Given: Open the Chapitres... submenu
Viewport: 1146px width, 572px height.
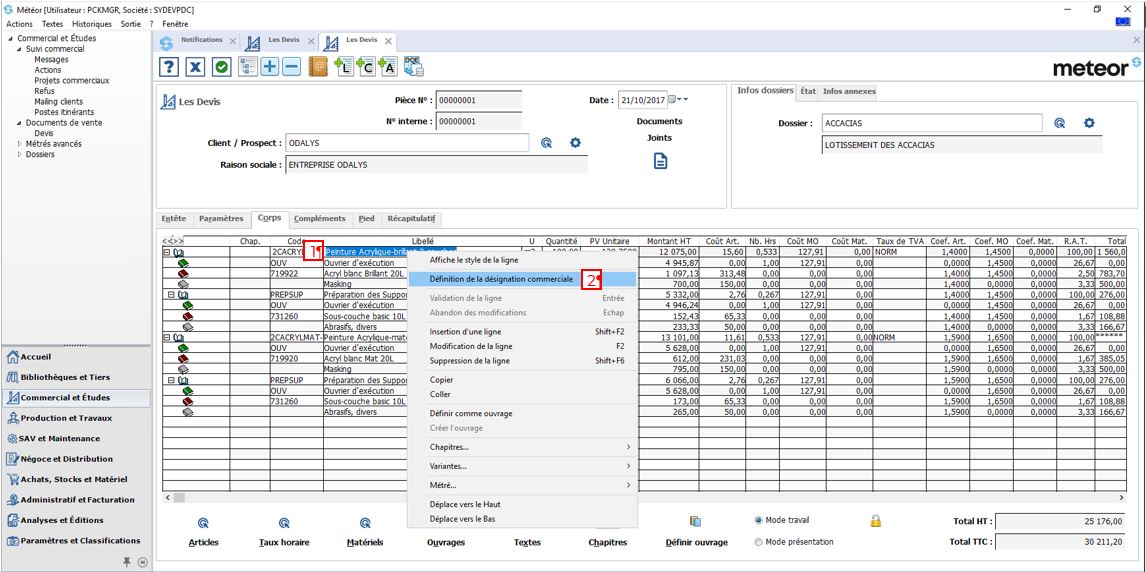Looking at the screenshot, I should pos(523,446).
